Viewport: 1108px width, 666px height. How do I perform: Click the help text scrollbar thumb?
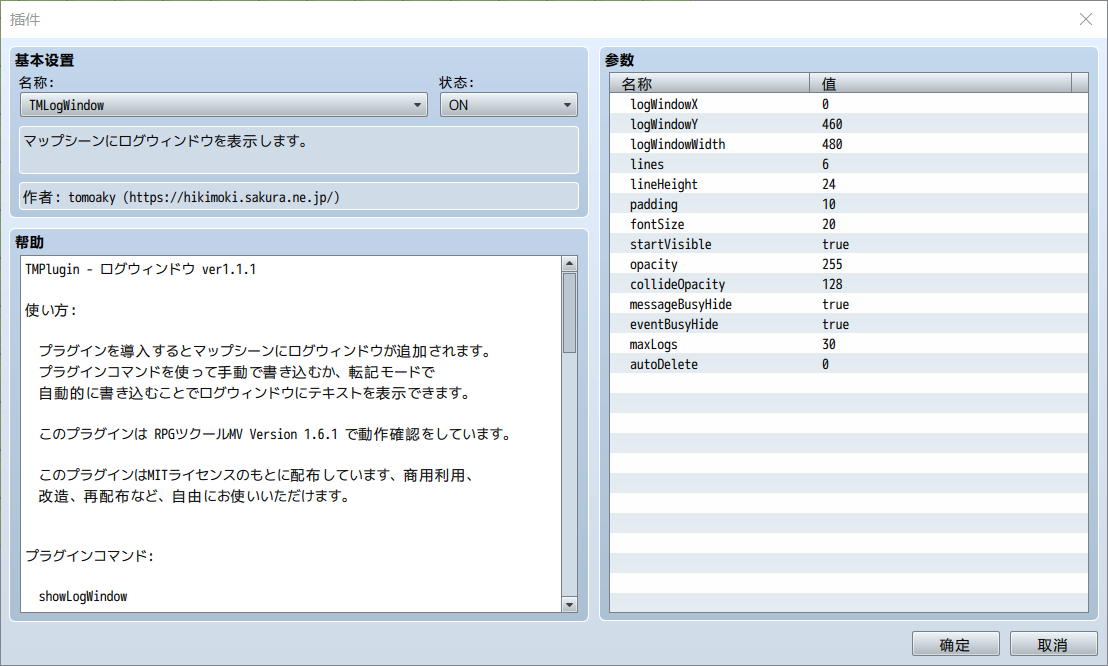[x=570, y=312]
